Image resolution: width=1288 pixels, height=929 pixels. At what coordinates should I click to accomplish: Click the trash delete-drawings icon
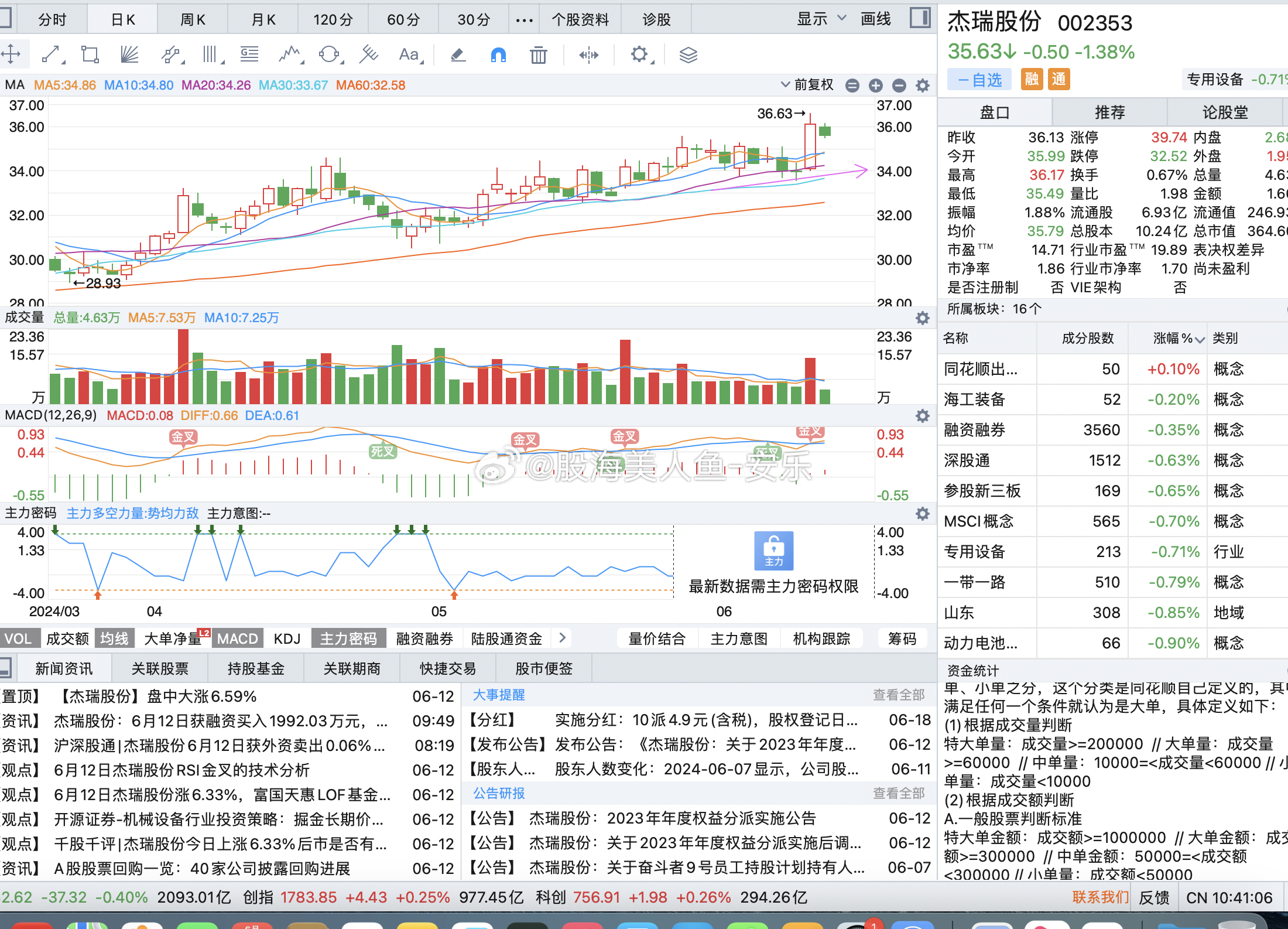[x=538, y=54]
